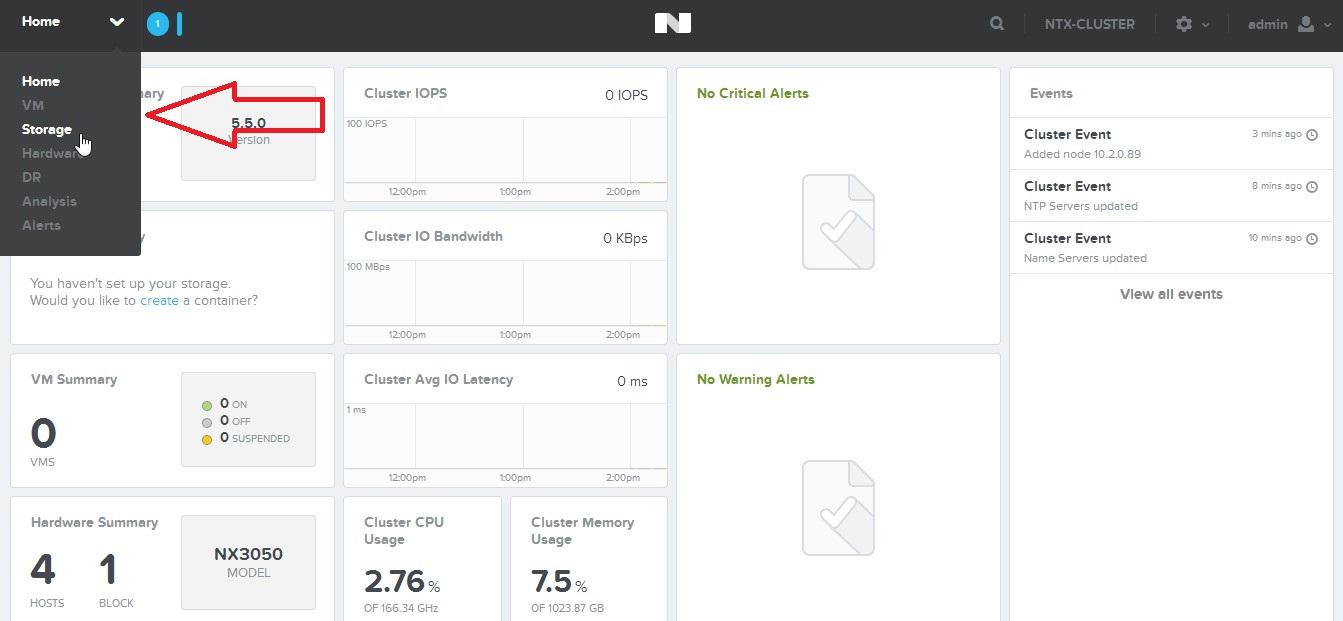Image resolution: width=1343 pixels, height=621 pixels.
Task: Choose Analysis in the navigation menu
Action: 49,201
